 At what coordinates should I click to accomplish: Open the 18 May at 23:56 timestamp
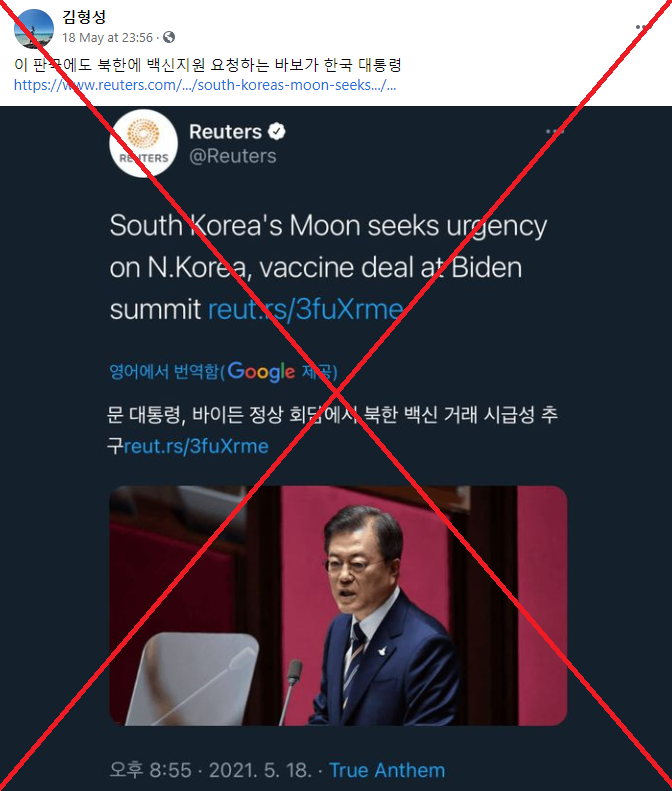[x=107, y=38]
